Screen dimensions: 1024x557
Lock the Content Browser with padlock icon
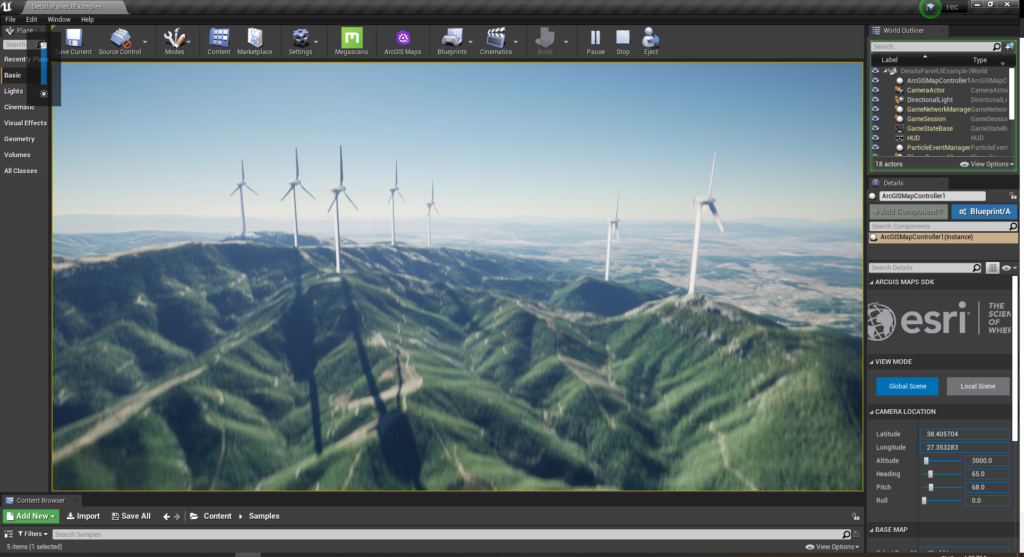pos(856,516)
